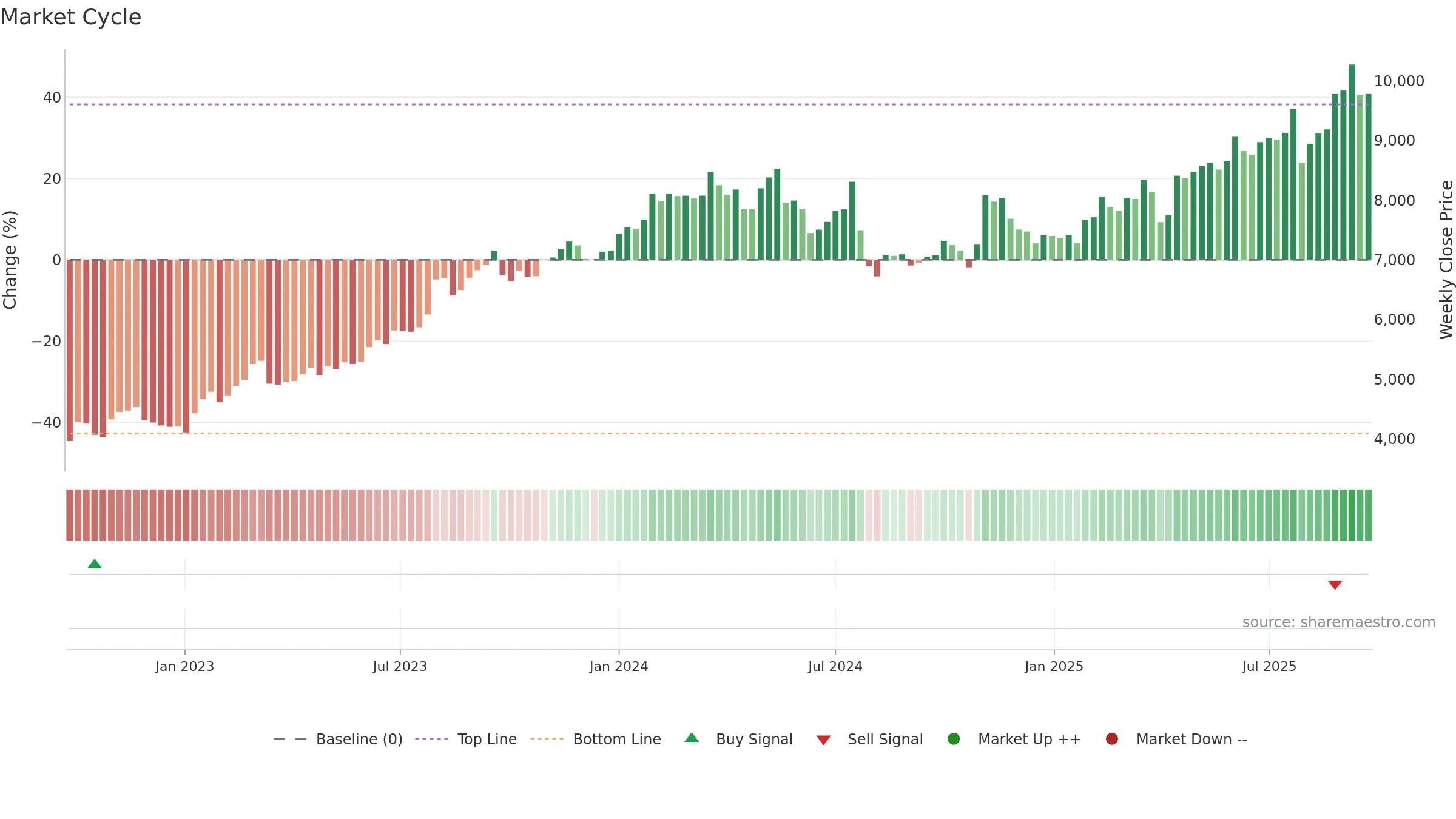The image size is (1456, 819).
Task: Click the purple dotted Top Line legend sample
Action: [431, 739]
